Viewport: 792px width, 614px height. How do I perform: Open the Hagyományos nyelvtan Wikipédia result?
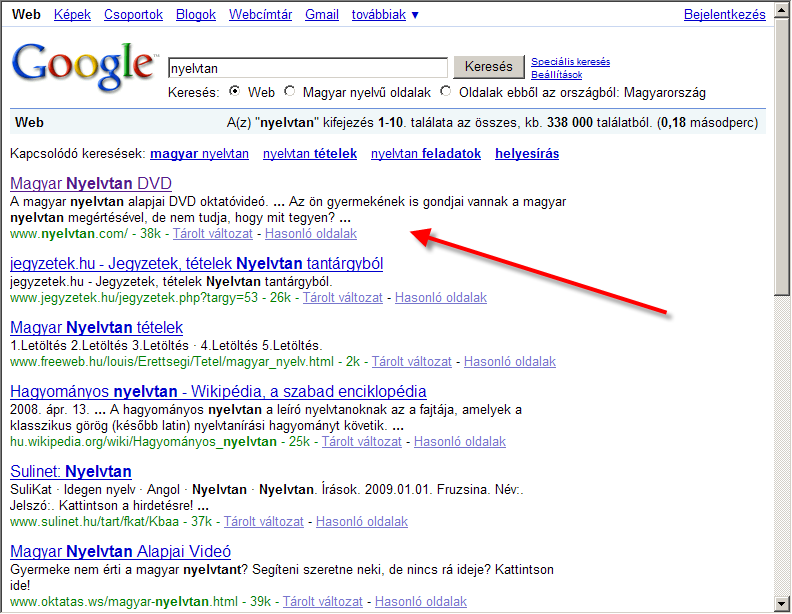[218, 392]
